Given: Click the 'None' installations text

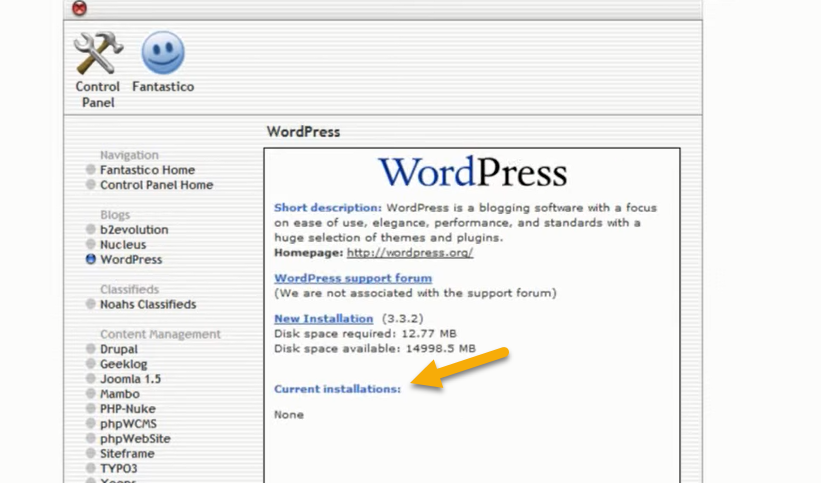Looking at the screenshot, I should pos(289,415).
